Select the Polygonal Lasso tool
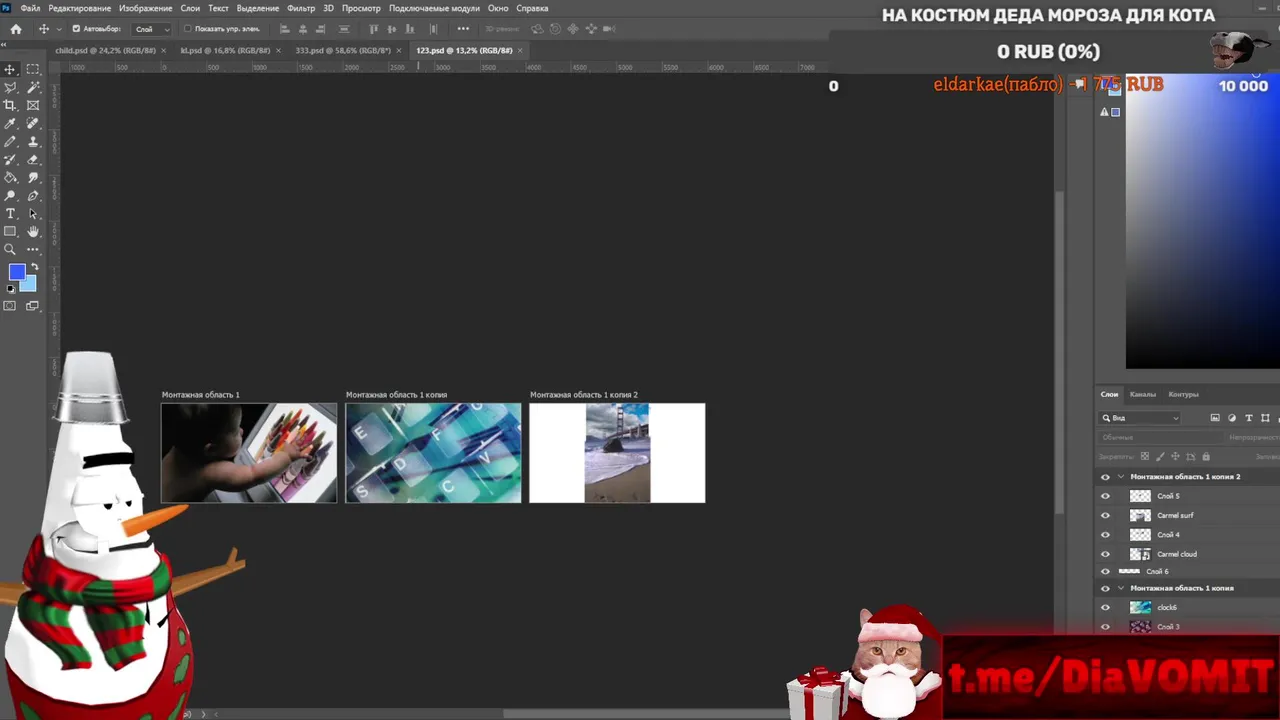1280x720 pixels. [x=10, y=87]
